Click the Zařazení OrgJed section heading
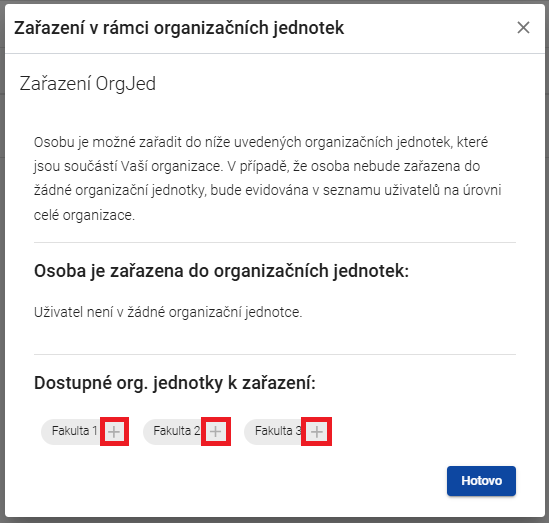 [88, 84]
